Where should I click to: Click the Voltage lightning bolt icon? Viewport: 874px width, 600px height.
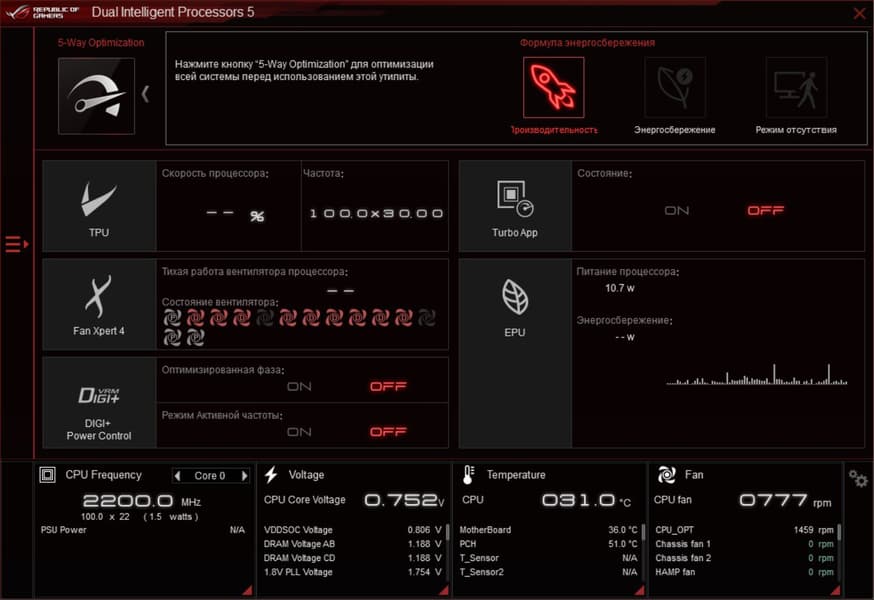point(271,475)
